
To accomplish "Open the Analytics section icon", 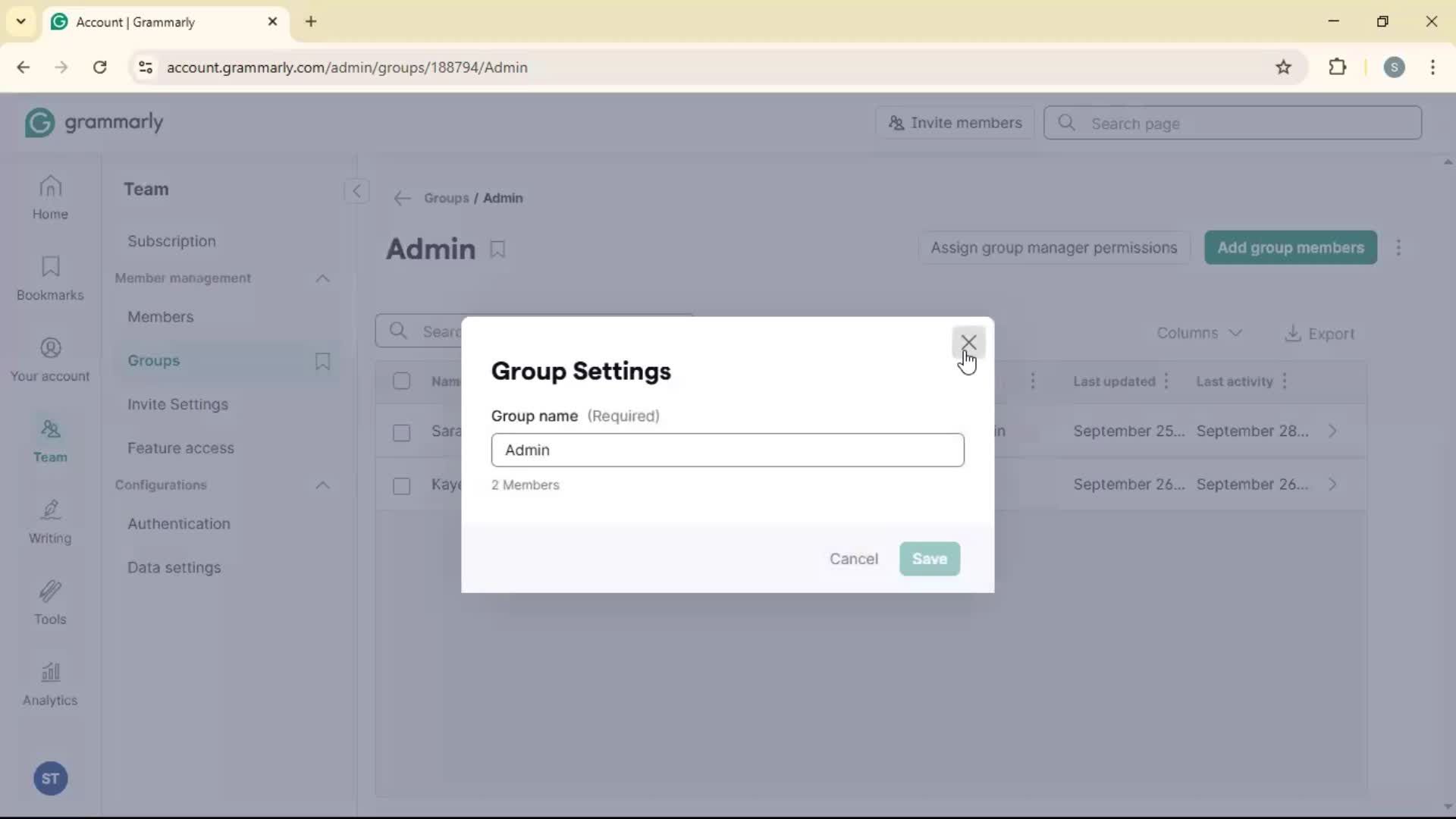I will click(50, 684).
